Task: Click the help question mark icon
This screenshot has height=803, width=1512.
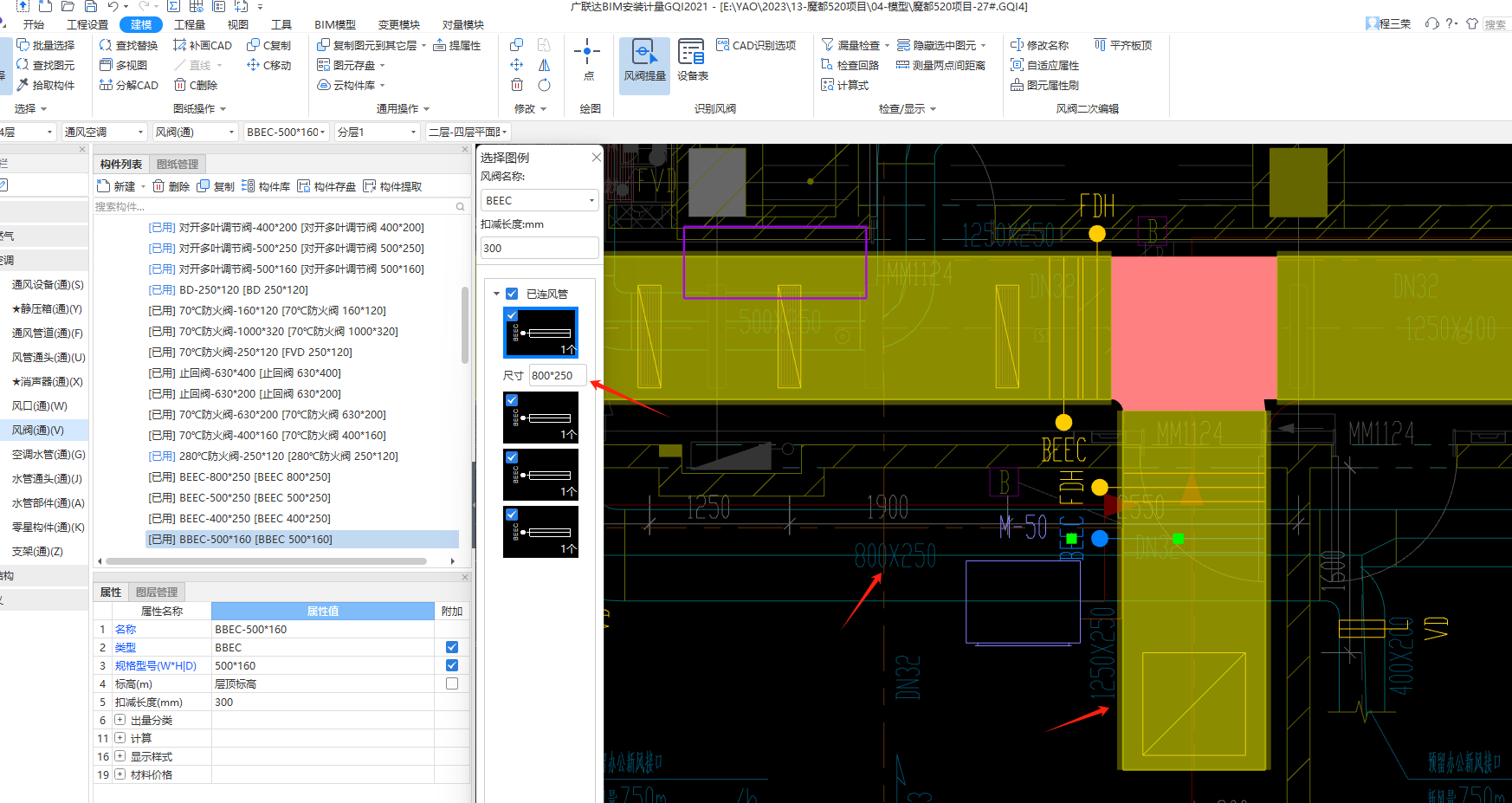Action: coord(1450,23)
